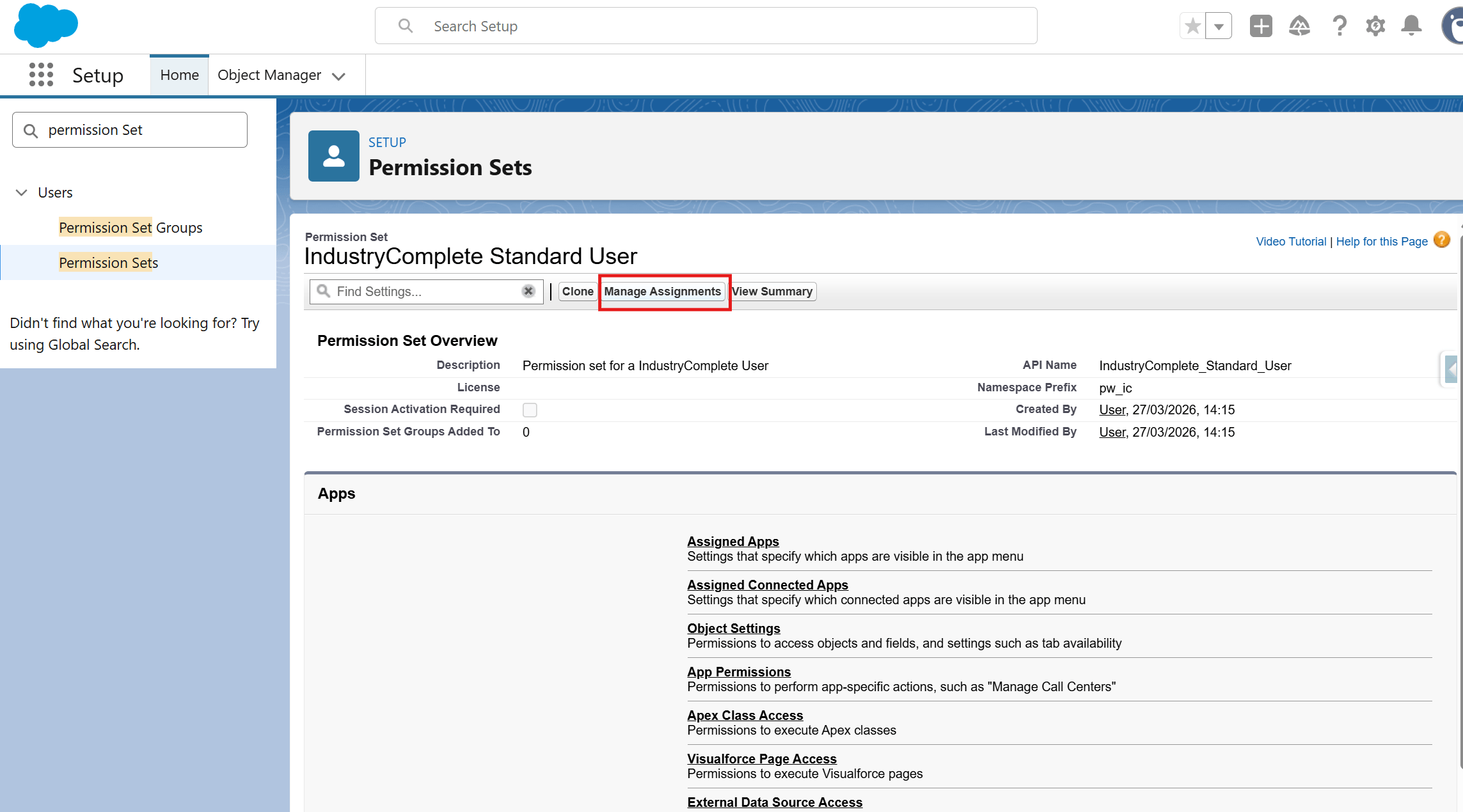Open Help for this Page link
Image resolution: width=1463 pixels, height=812 pixels.
(x=1382, y=242)
